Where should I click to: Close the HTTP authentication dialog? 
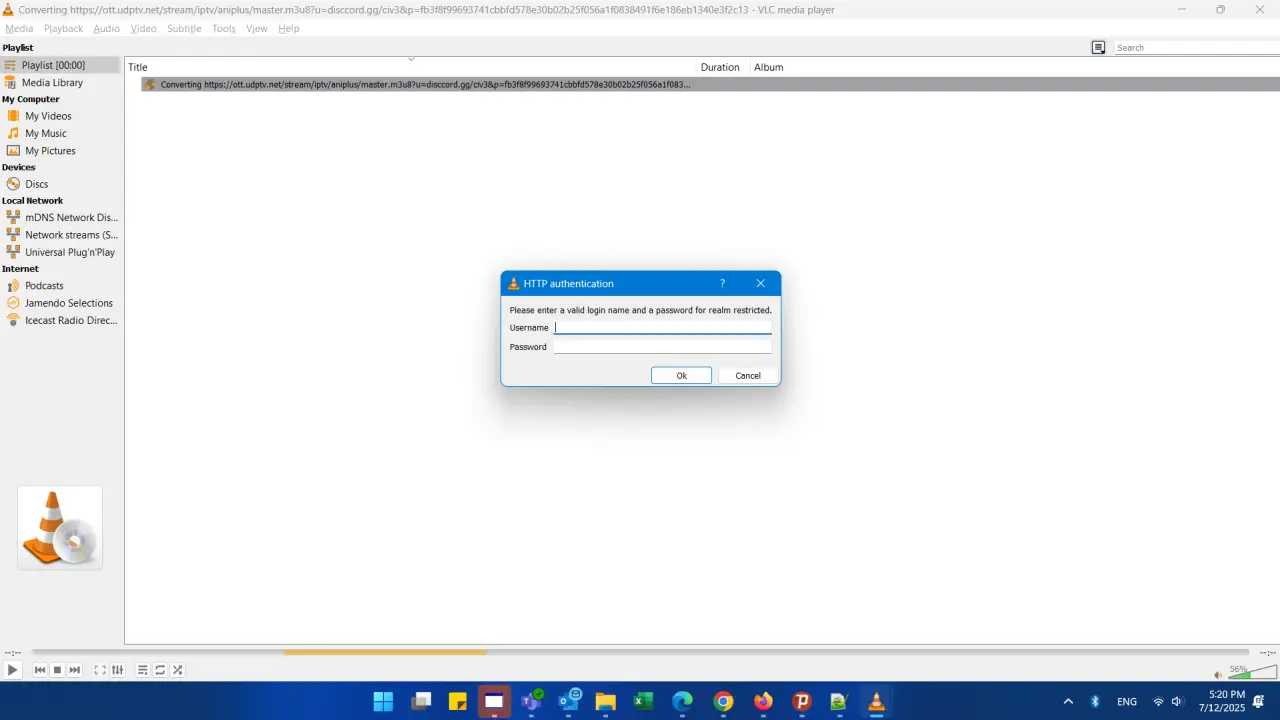coord(761,283)
